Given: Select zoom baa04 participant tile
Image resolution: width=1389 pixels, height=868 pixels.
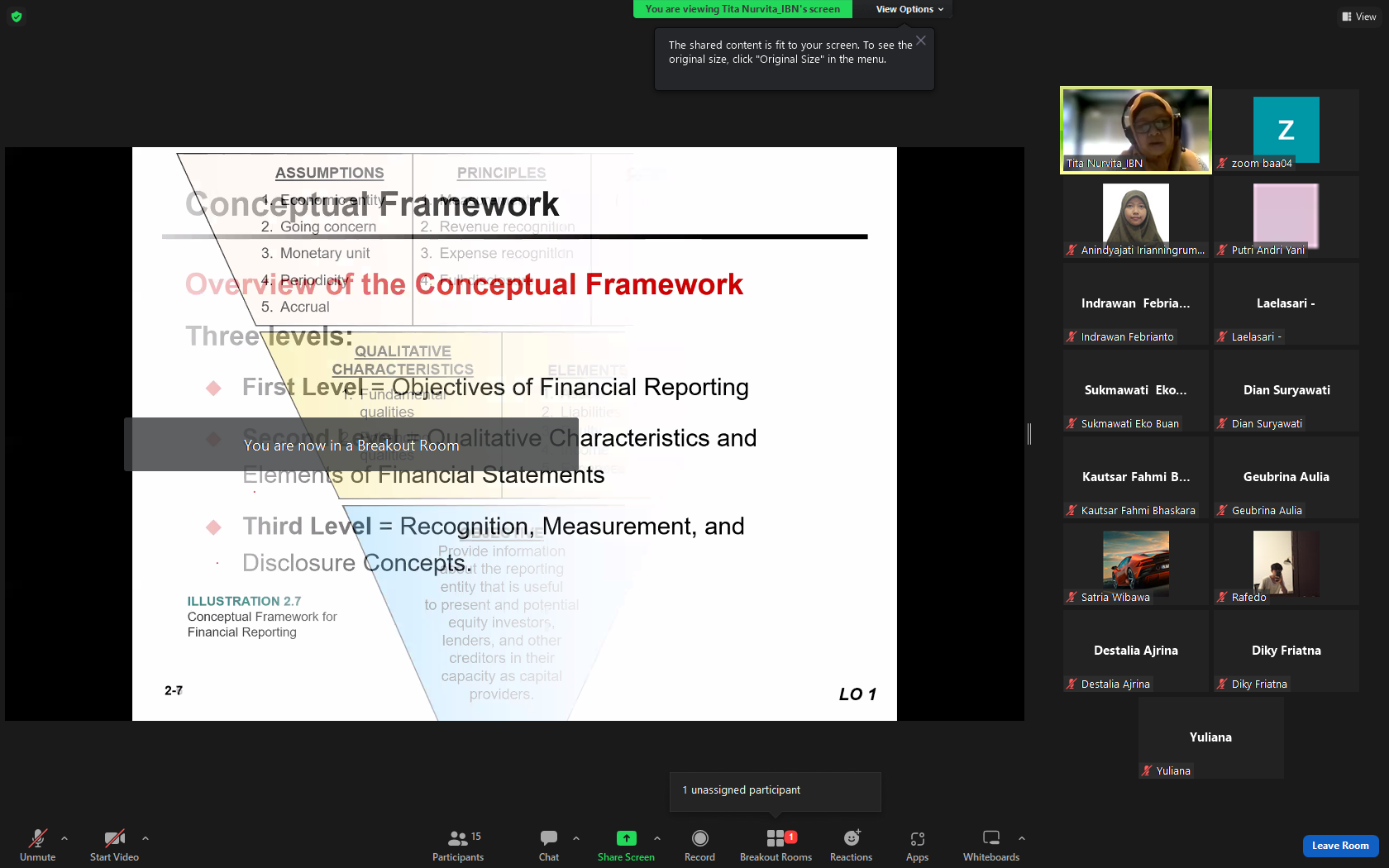Looking at the screenshot, I should click(1286, 130).
